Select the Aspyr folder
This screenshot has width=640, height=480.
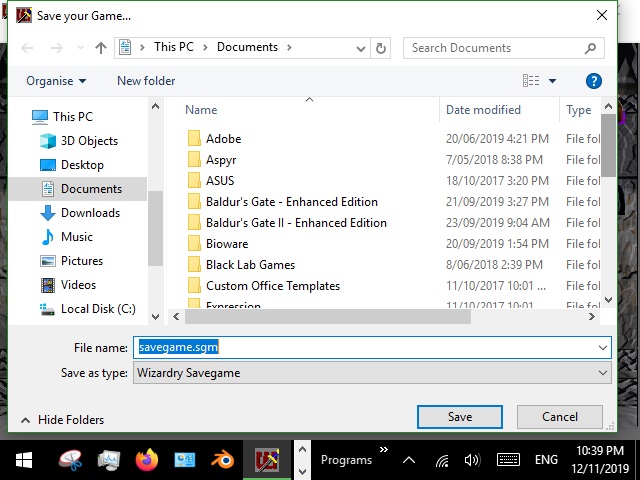[221, 160]
